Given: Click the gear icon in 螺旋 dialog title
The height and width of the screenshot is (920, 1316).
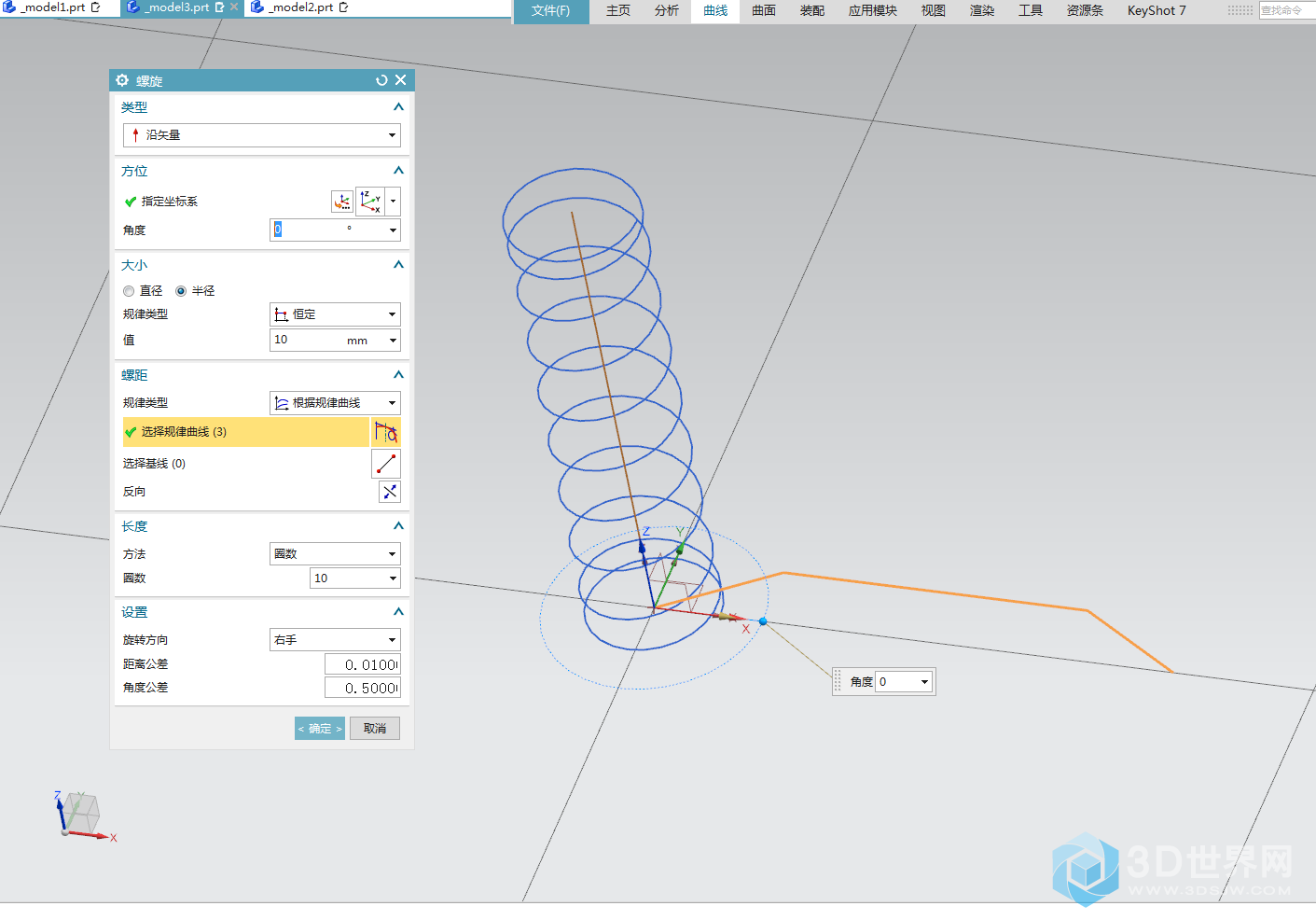Looking at the screenshot, I should click(122, 81).
